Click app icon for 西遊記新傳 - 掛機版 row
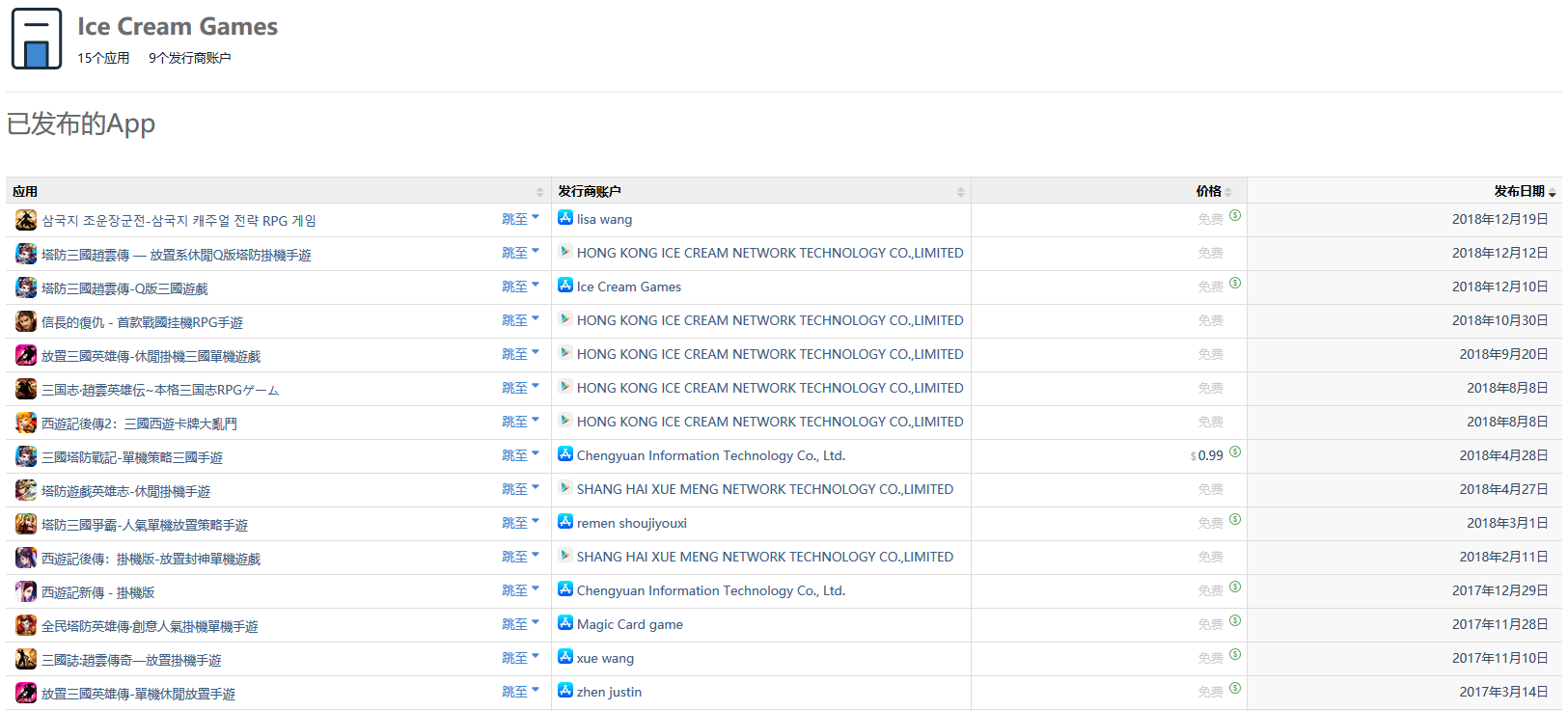This screenshot has height=711, width=1568. [x=26, y=591]
